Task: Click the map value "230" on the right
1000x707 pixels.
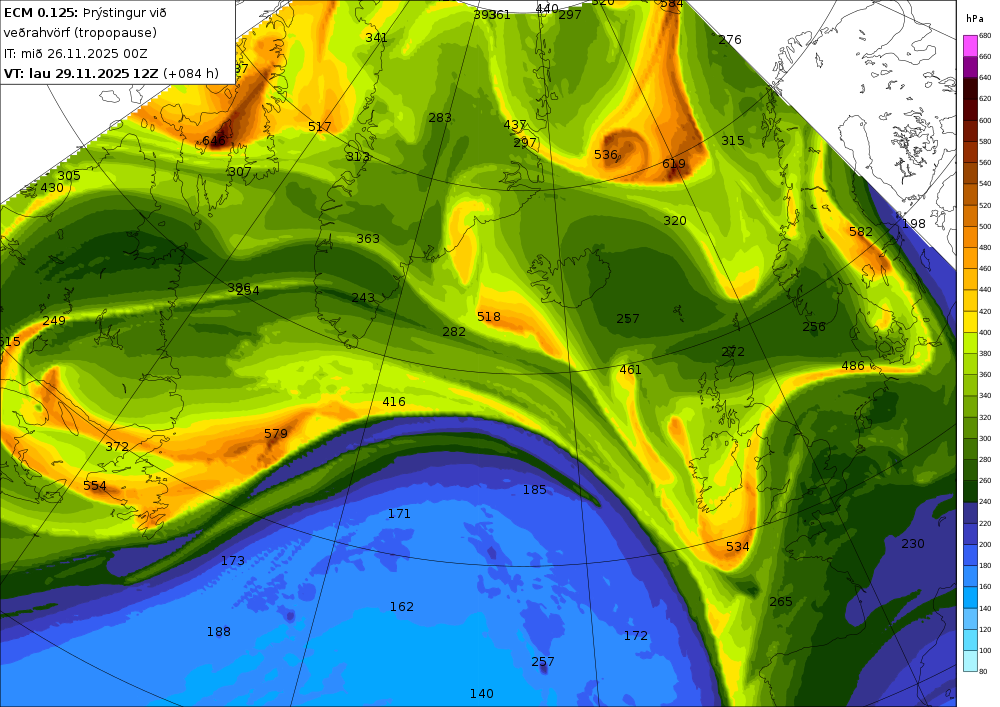Action: (x=913, y=544)
